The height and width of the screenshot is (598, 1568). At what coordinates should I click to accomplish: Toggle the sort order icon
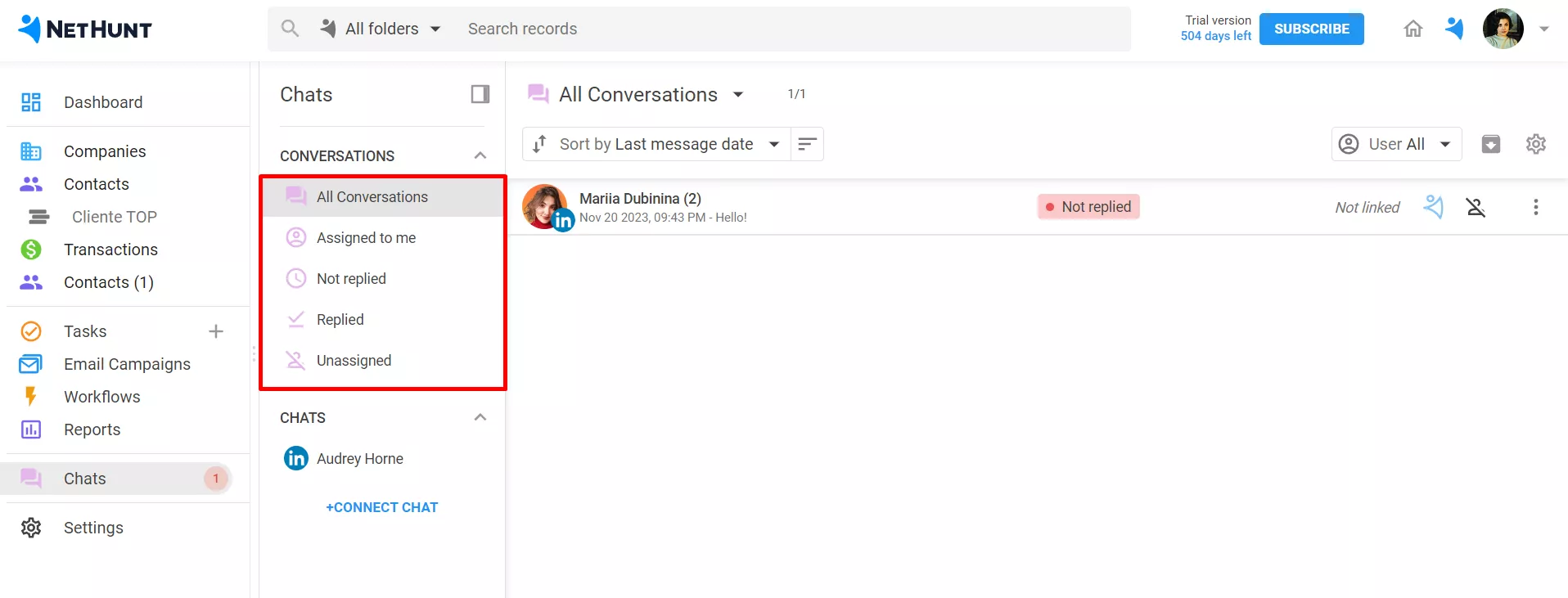807,144
